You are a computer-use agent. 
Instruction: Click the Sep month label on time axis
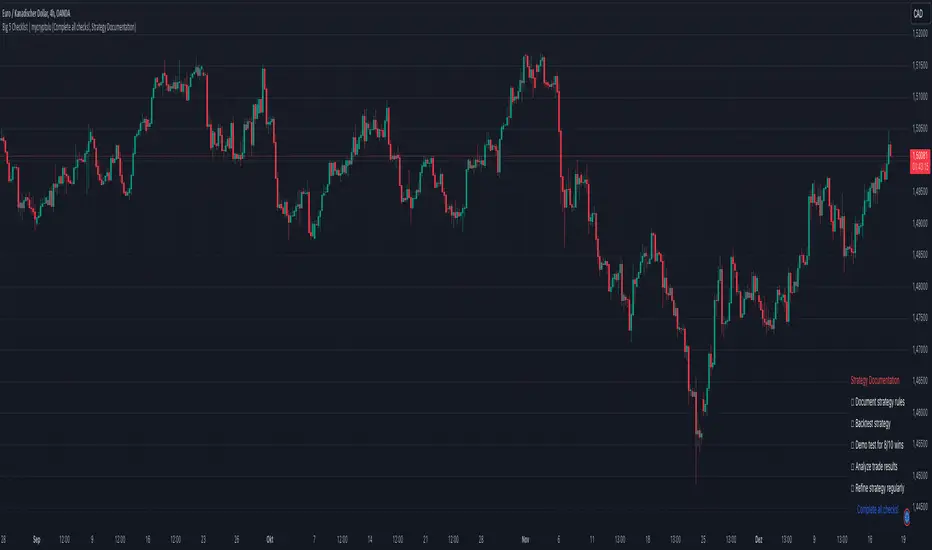point(38,536)
